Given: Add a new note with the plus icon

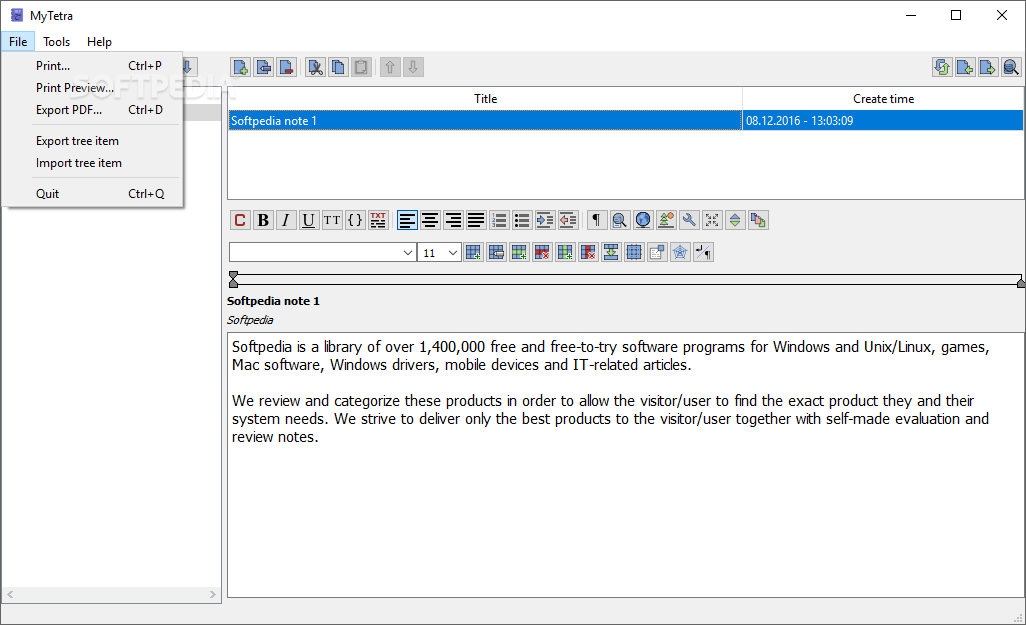Looking at the screenshot, I should coord(241,67).
